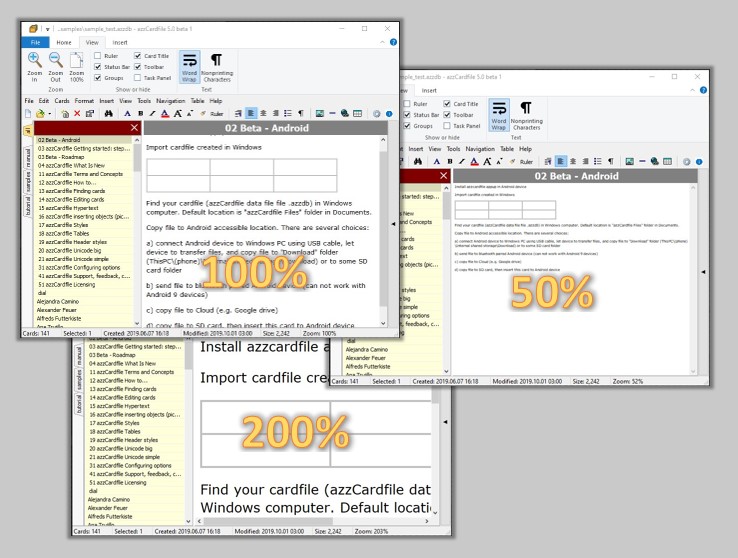This screenshot has height=558, width=738.
Task: Click the red-underlined font color A in 100% window
Action: (x=165, y=113)
